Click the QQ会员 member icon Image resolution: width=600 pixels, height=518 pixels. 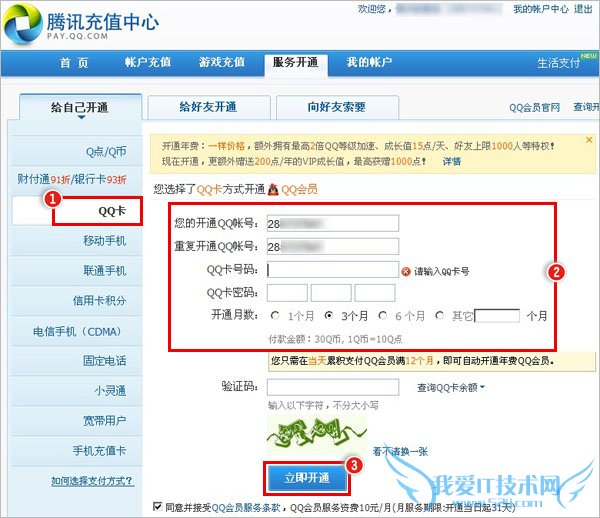pyautogui.click(x=273, y=189)
